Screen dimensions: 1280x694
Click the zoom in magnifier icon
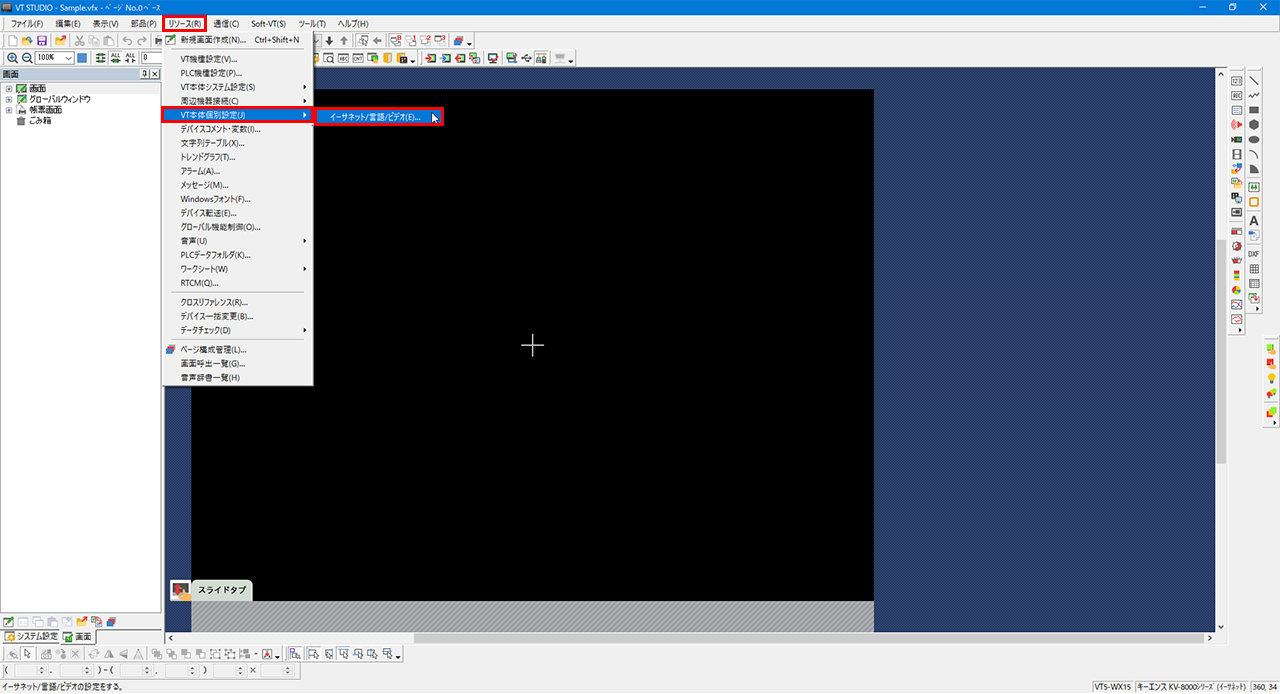tap(12, 58)
